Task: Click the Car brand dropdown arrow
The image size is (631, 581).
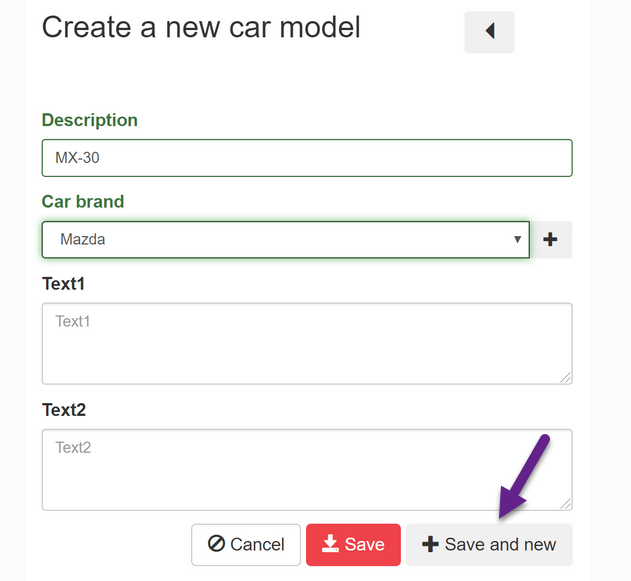Action: [x=517, y=240]
